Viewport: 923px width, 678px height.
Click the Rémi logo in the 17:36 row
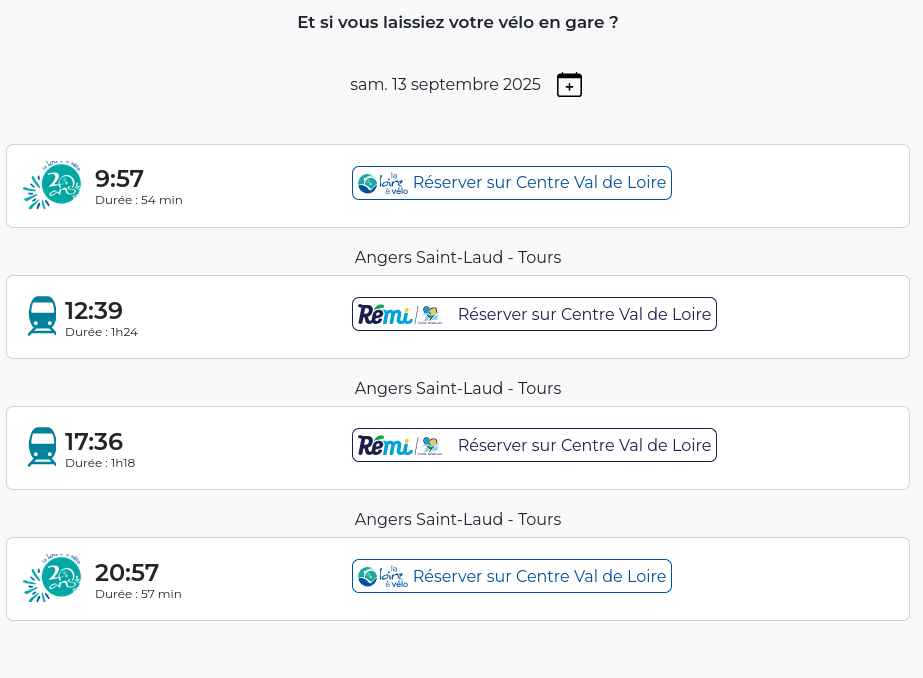[x=400, y=446]
